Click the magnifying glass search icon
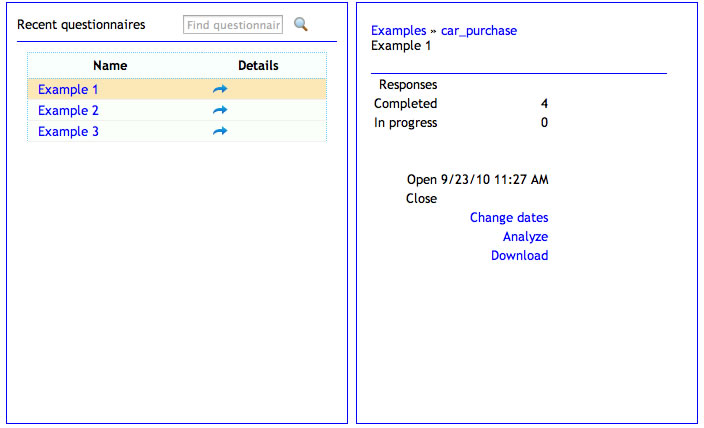The height and width of the screenshot is (428, 704). [300, 24]
